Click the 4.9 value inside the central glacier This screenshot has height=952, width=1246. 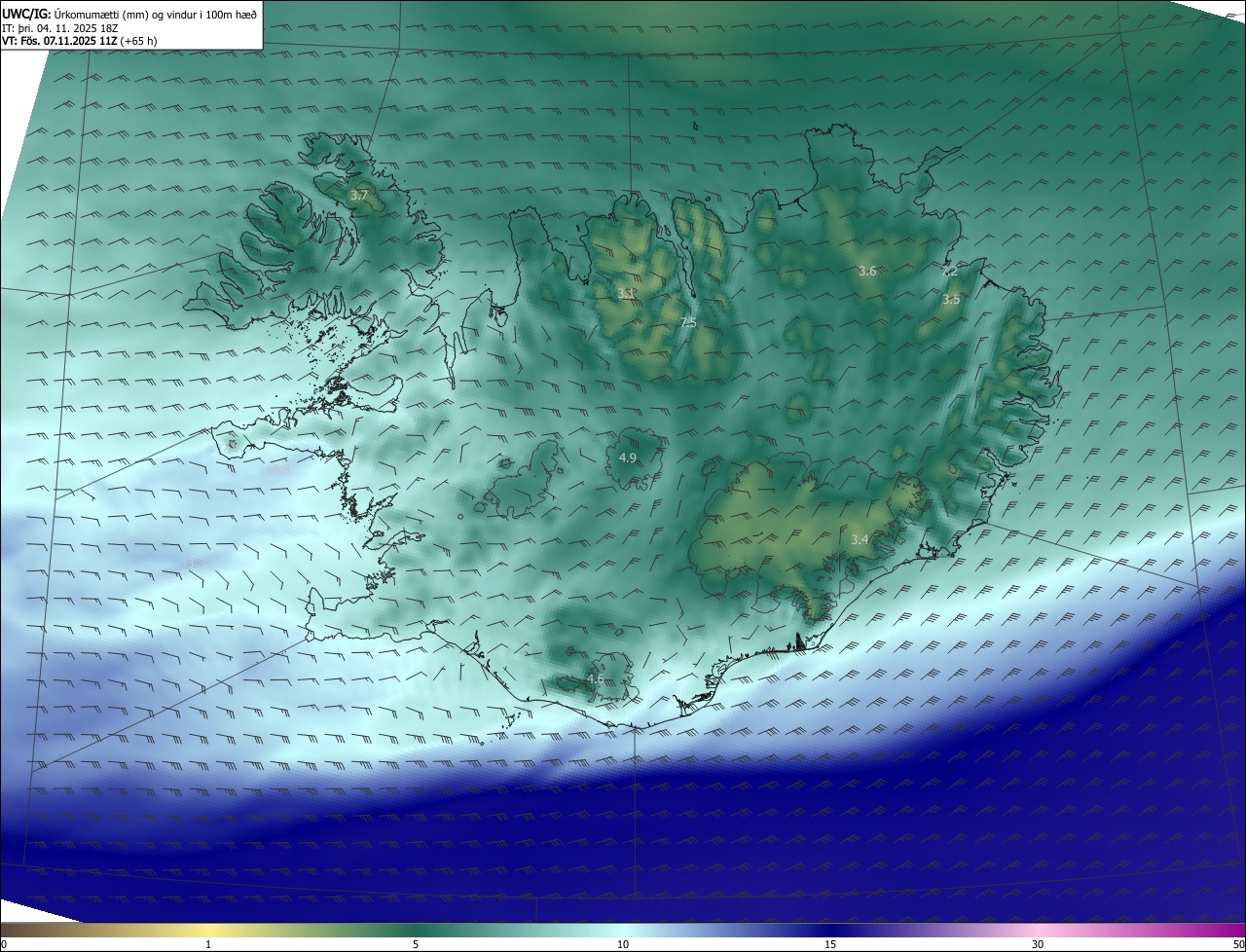click(628, 458)
